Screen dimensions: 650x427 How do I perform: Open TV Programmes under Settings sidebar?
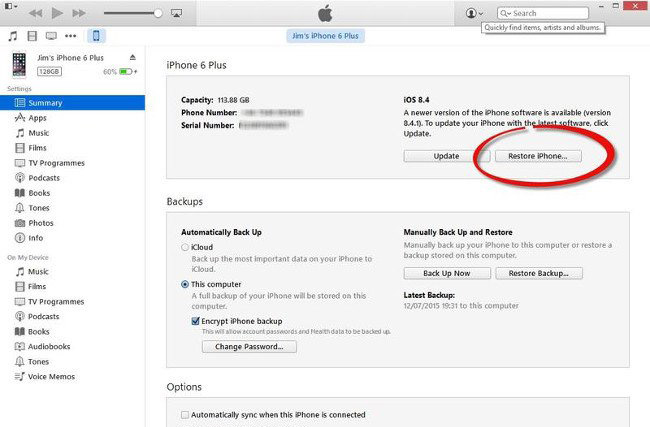[73, 163]
